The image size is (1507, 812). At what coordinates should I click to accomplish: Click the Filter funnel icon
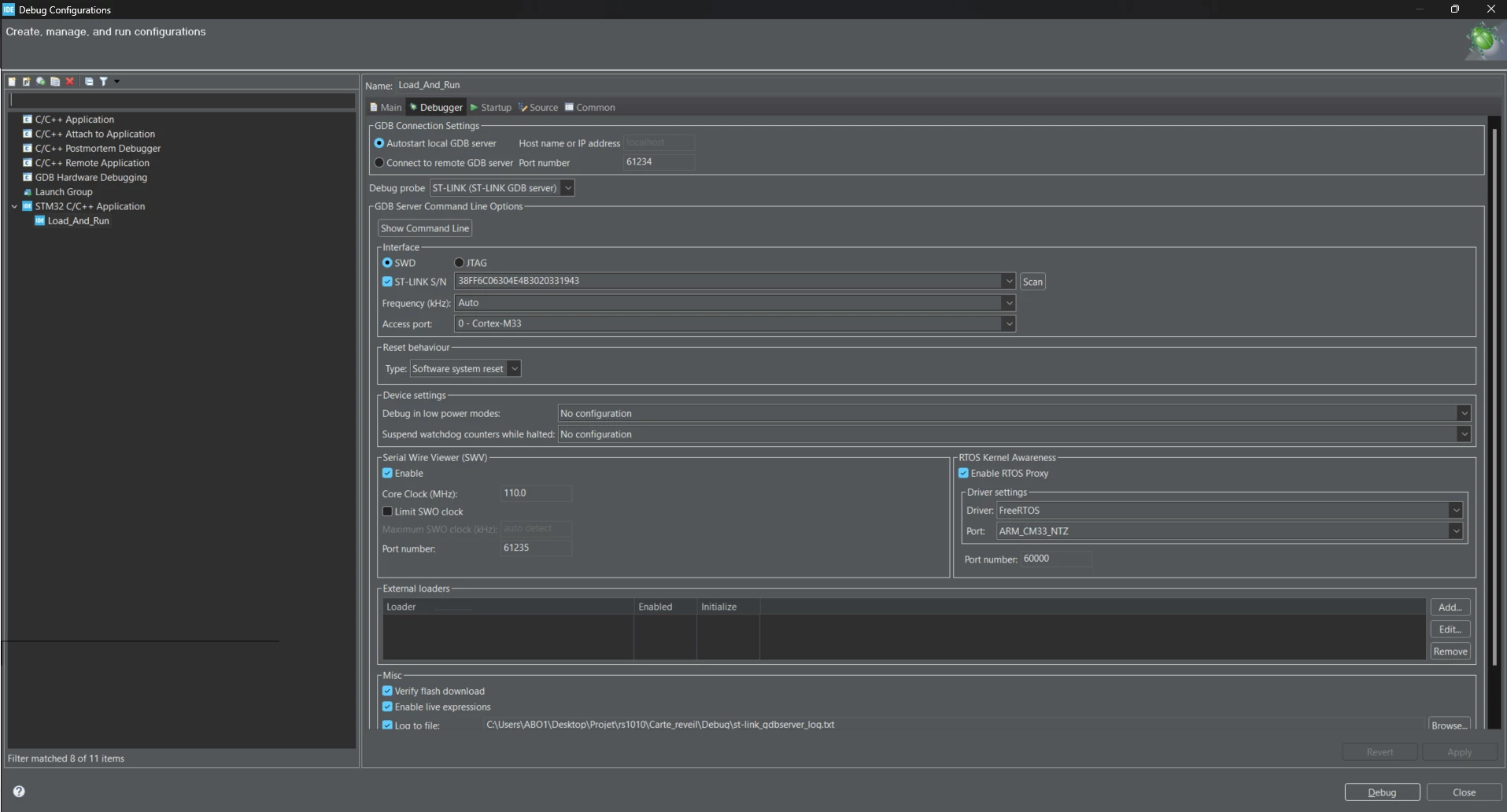[x=103, y=81]
